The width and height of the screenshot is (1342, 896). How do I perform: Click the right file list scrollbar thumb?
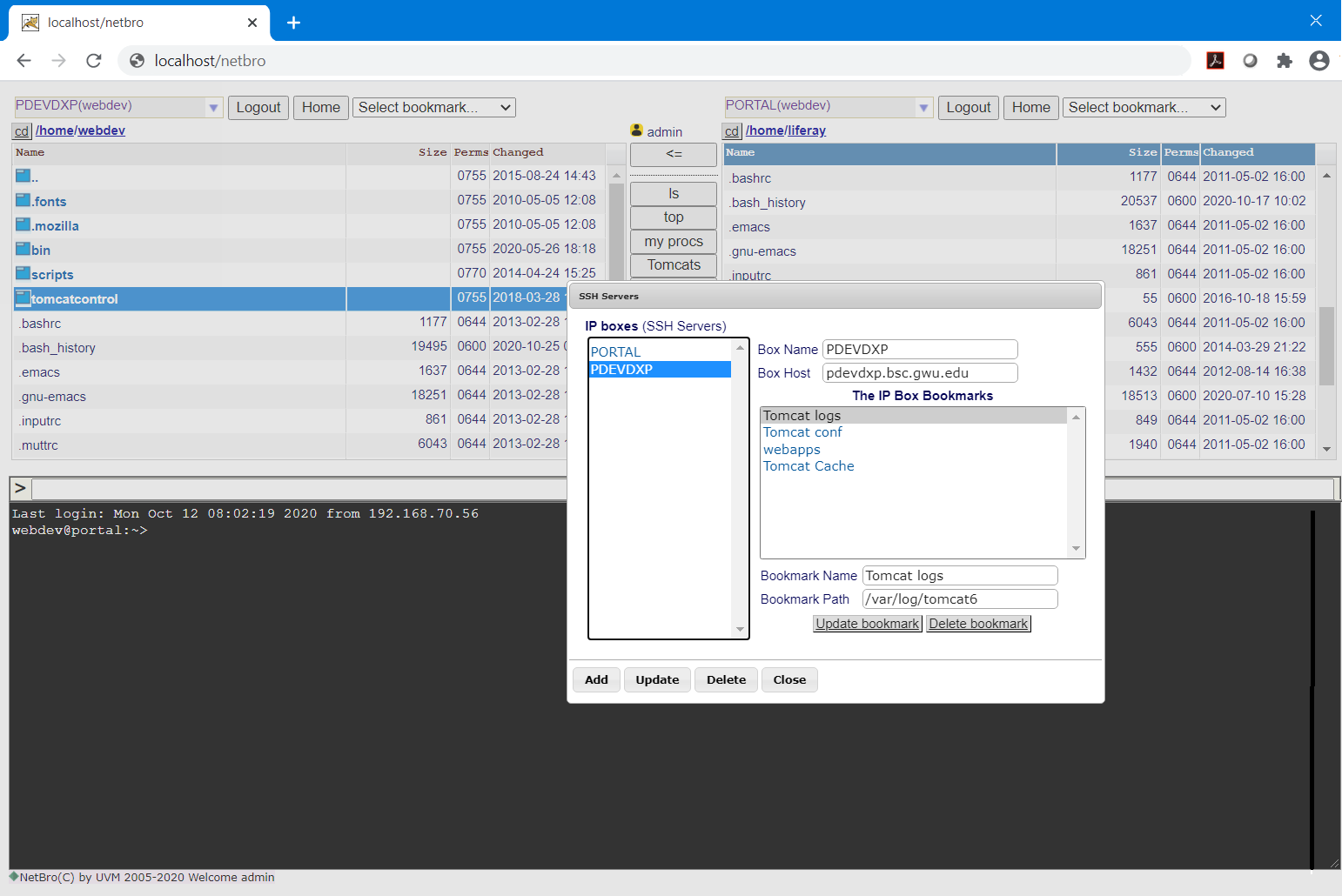(x=1326, y=346)
